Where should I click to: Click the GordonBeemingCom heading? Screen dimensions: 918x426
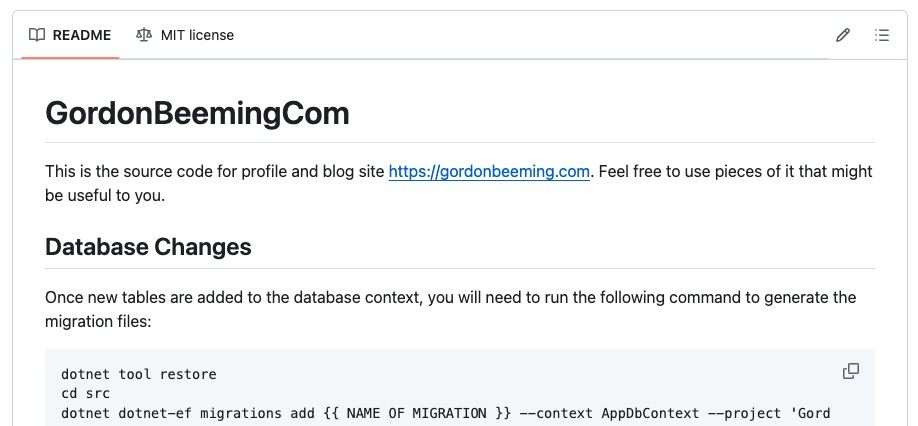tap(198, 114)
